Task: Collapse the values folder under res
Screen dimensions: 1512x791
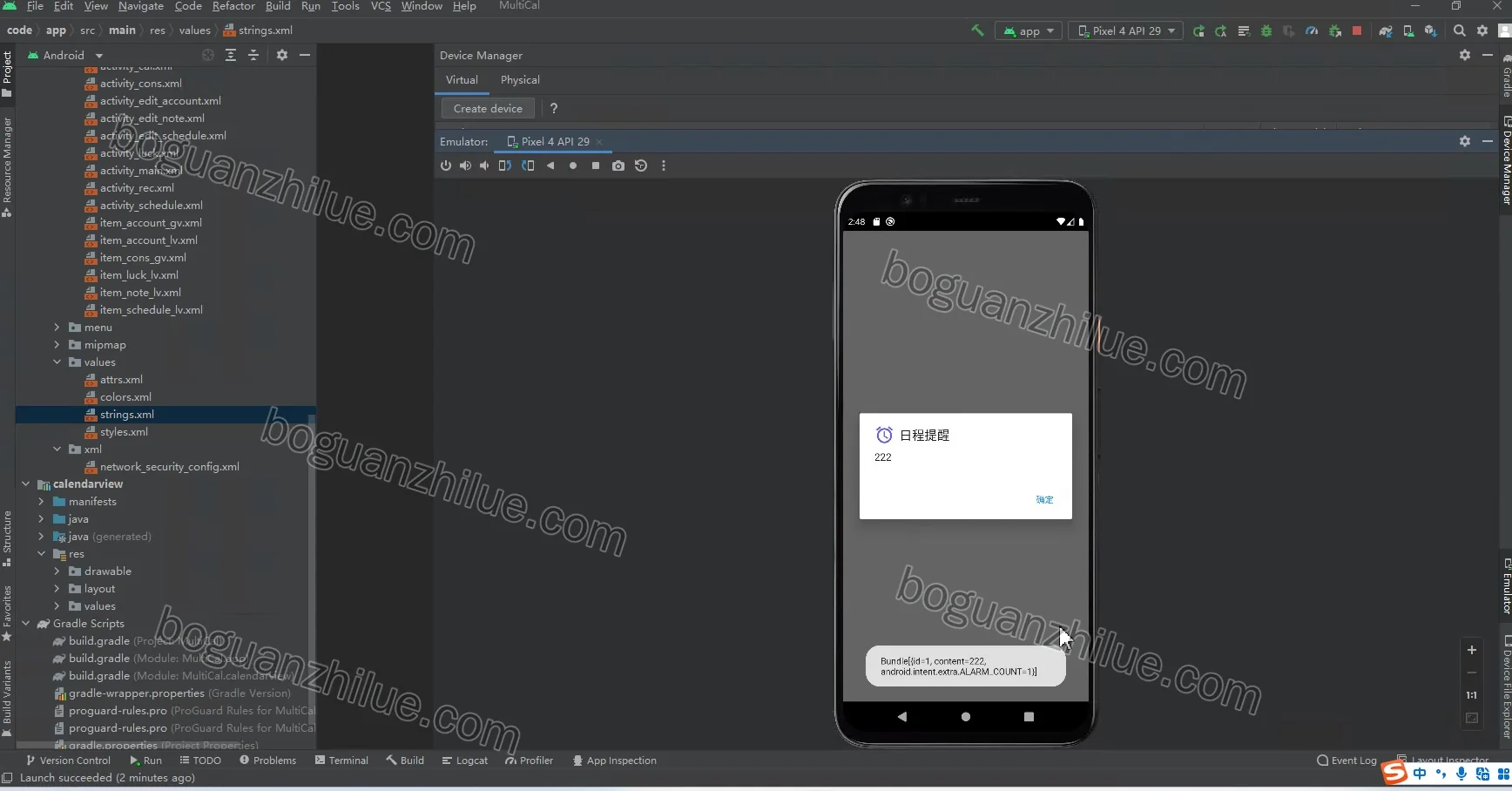Action: tap(57, 362)
